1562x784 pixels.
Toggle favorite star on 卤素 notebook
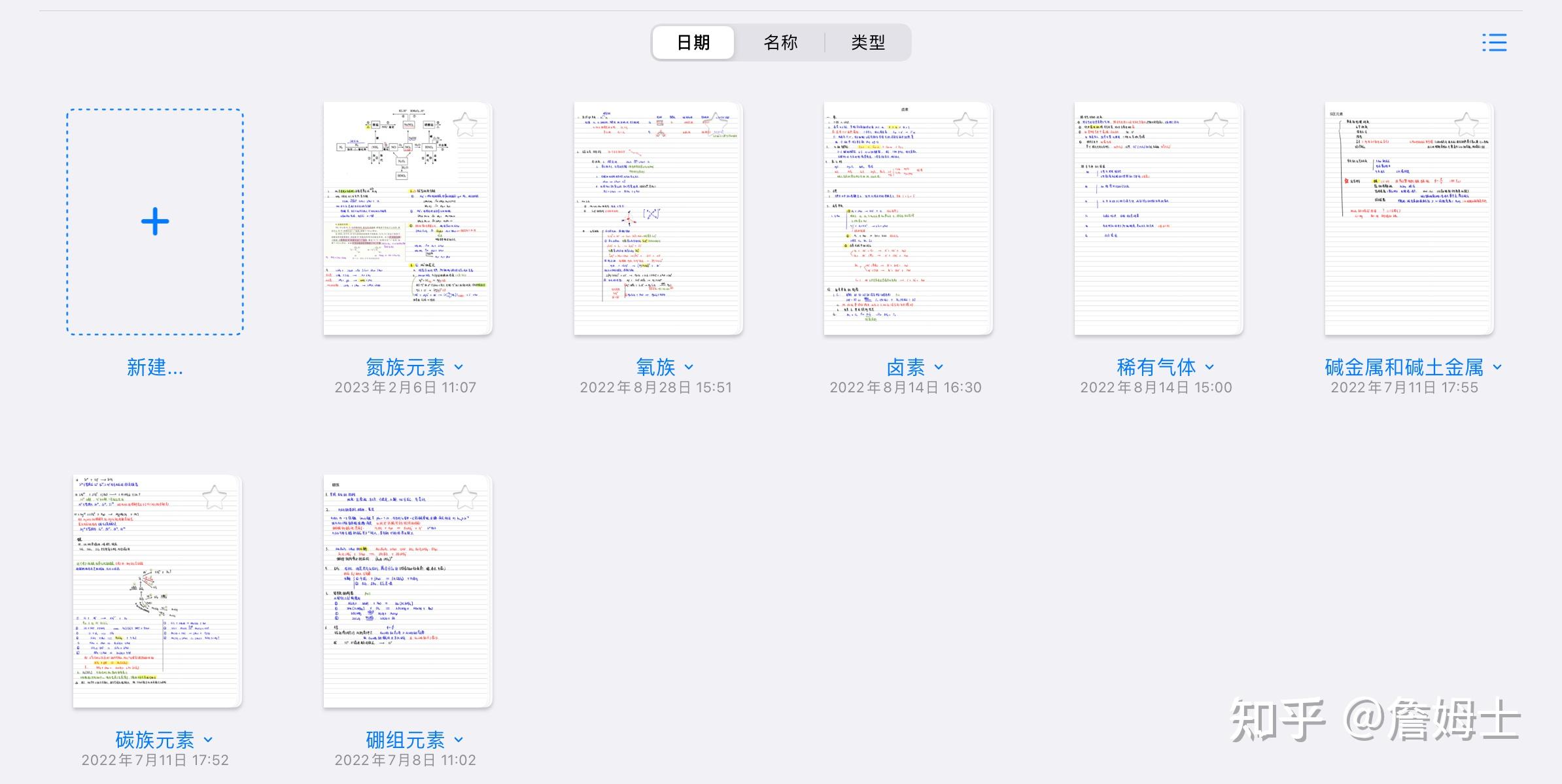point(965,125)
